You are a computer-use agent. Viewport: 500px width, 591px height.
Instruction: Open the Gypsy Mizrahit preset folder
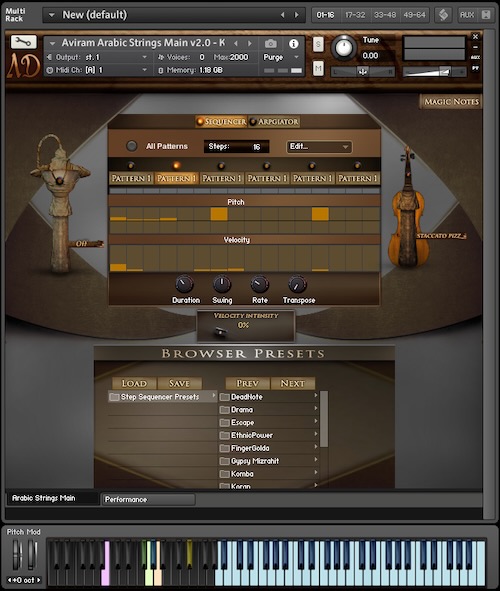click(x=269, y=461)
